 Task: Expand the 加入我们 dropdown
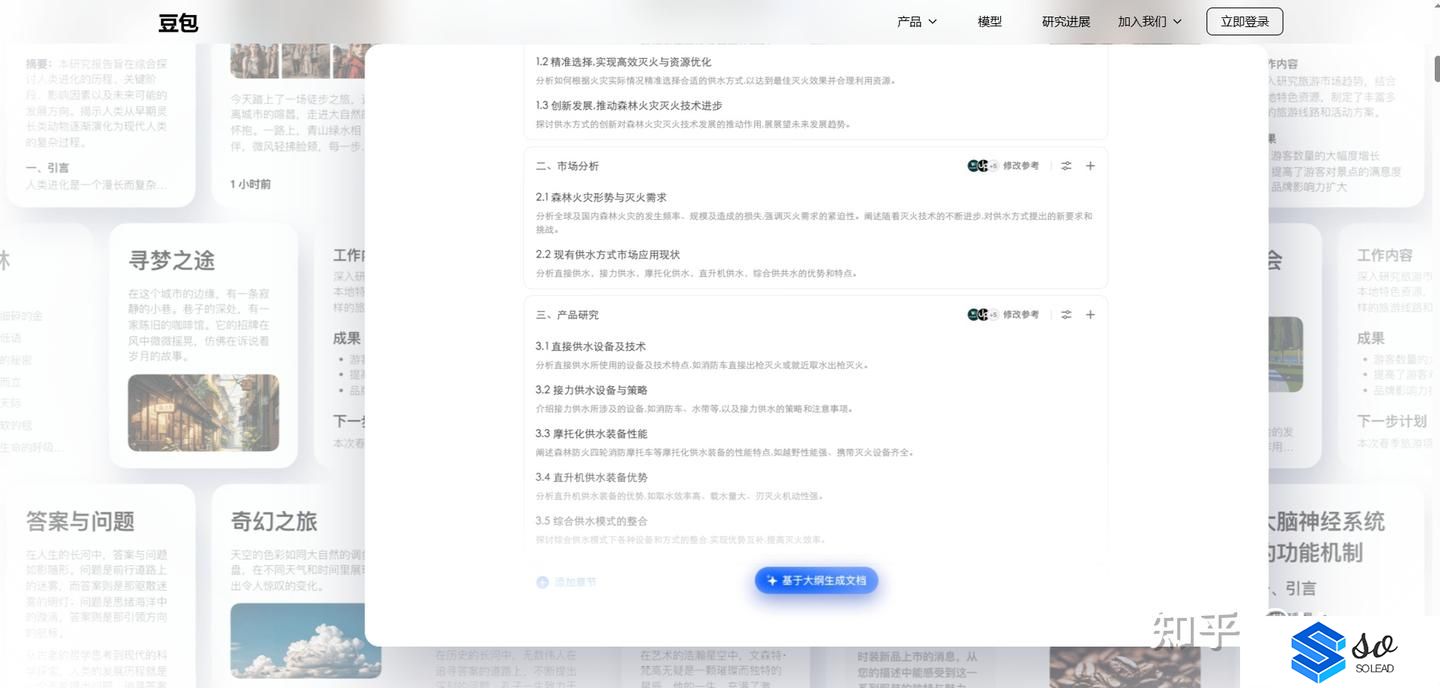pos(1150,21)
